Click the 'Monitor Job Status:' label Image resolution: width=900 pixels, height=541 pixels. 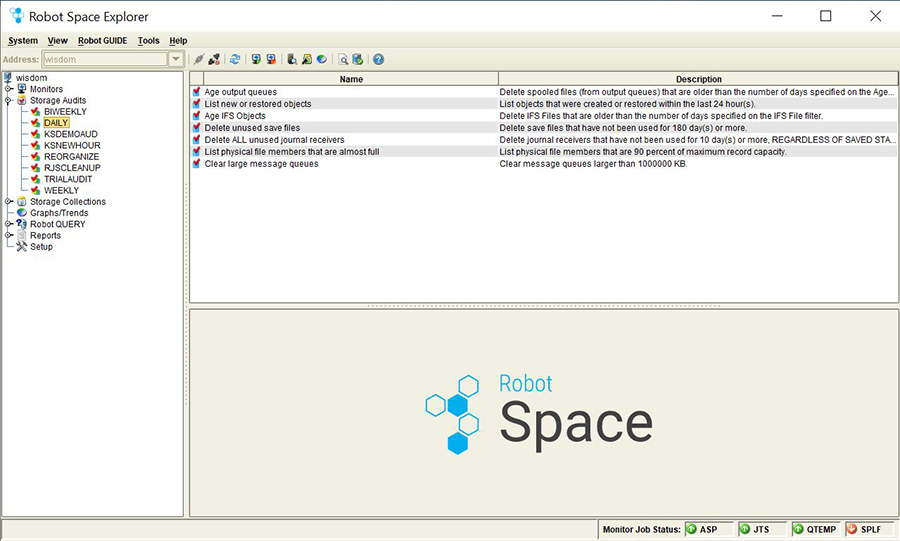641,529
